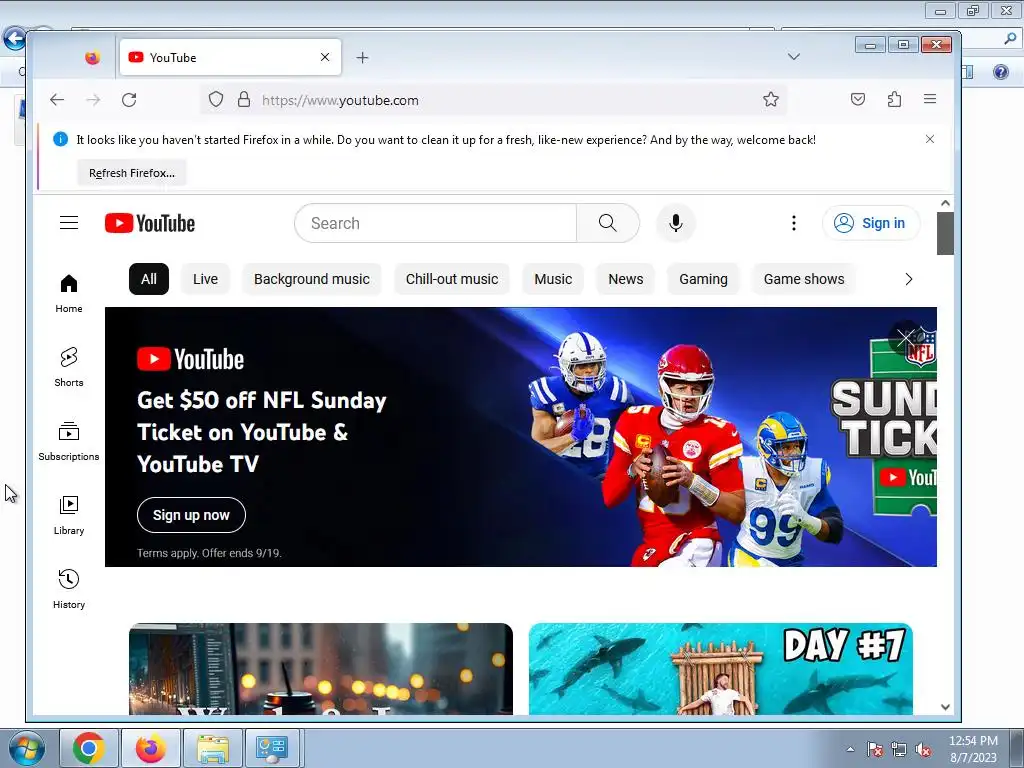Screen dimensions: 1024x768
Task: Click the page vertical scrollbar thumb
Action: 945,233
